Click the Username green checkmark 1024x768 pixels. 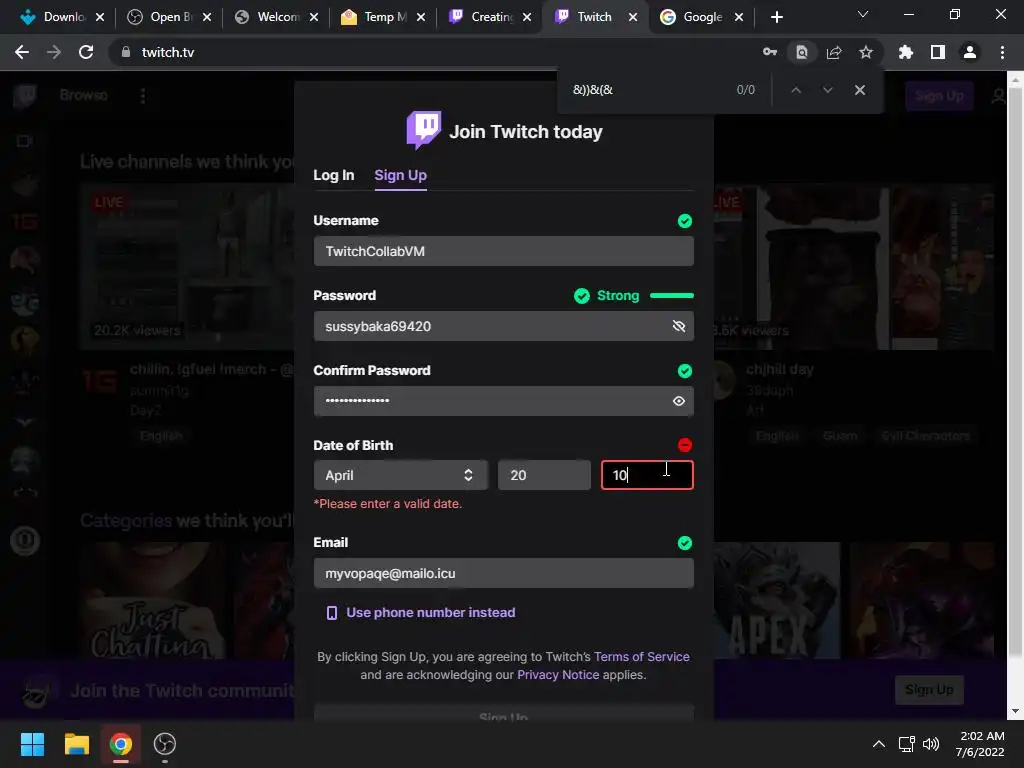(x=685, y=221)
